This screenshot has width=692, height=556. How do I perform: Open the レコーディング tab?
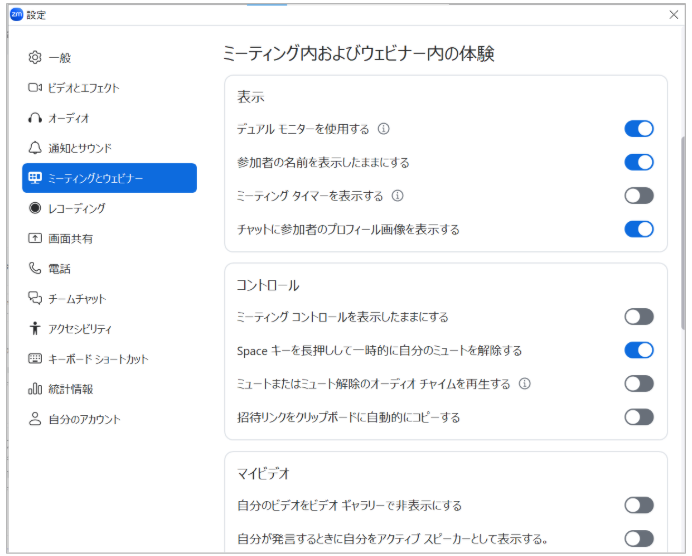tap(109, 208)
